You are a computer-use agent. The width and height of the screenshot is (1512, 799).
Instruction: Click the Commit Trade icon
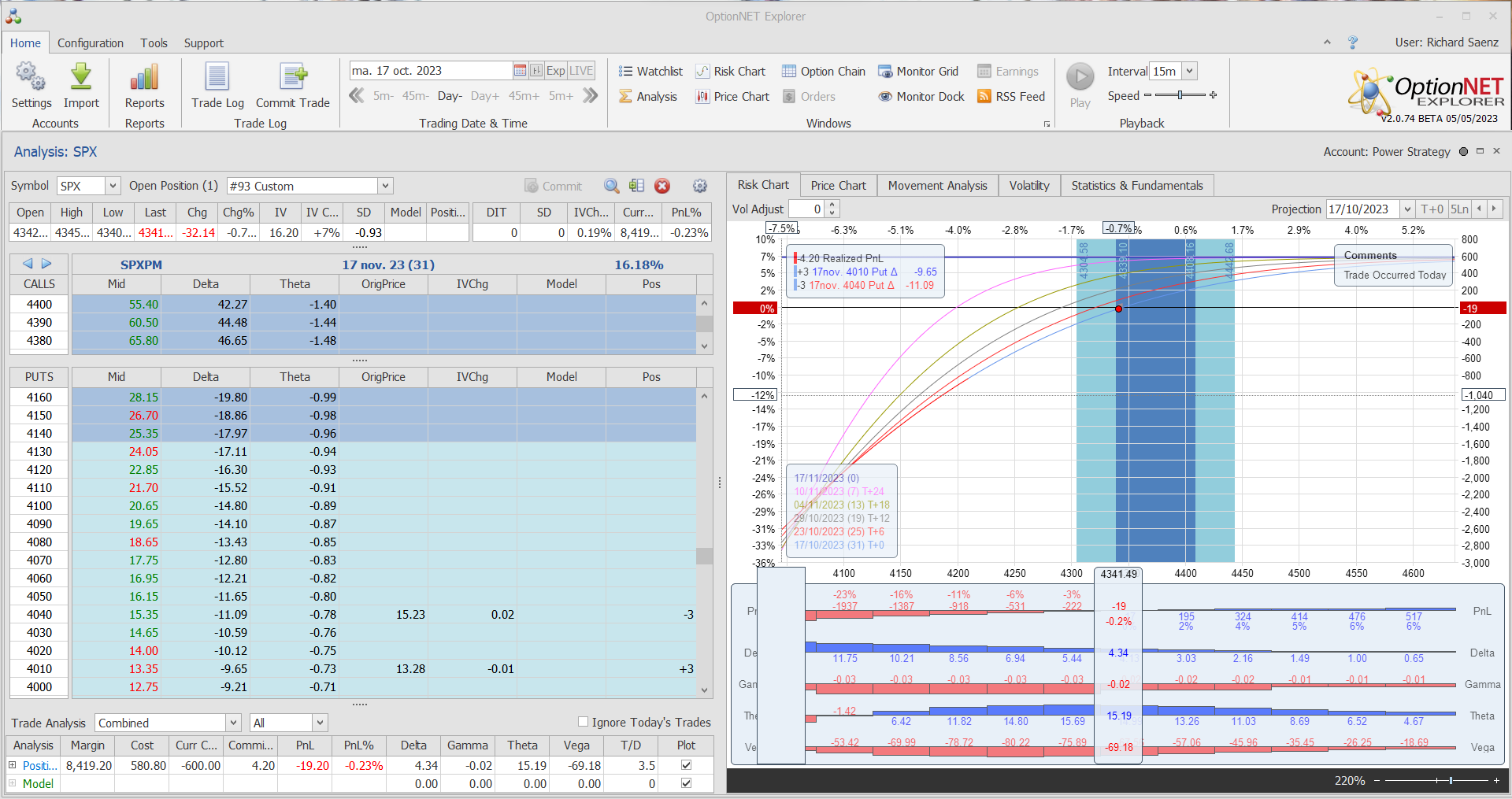293,78
